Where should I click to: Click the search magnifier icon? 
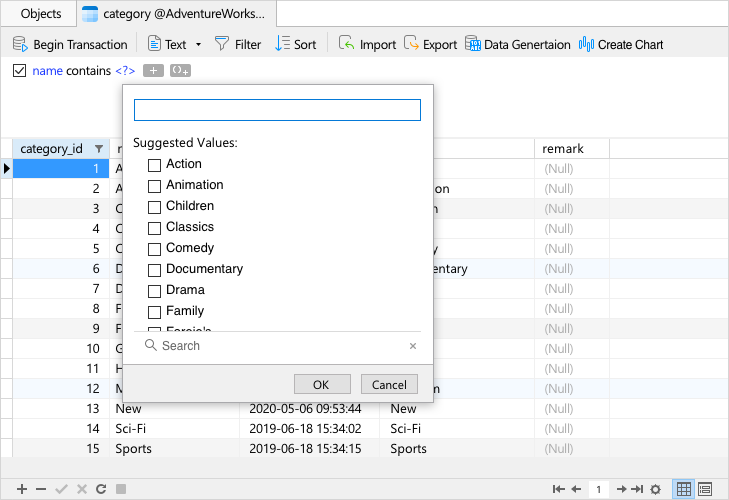tap(151, 345)
